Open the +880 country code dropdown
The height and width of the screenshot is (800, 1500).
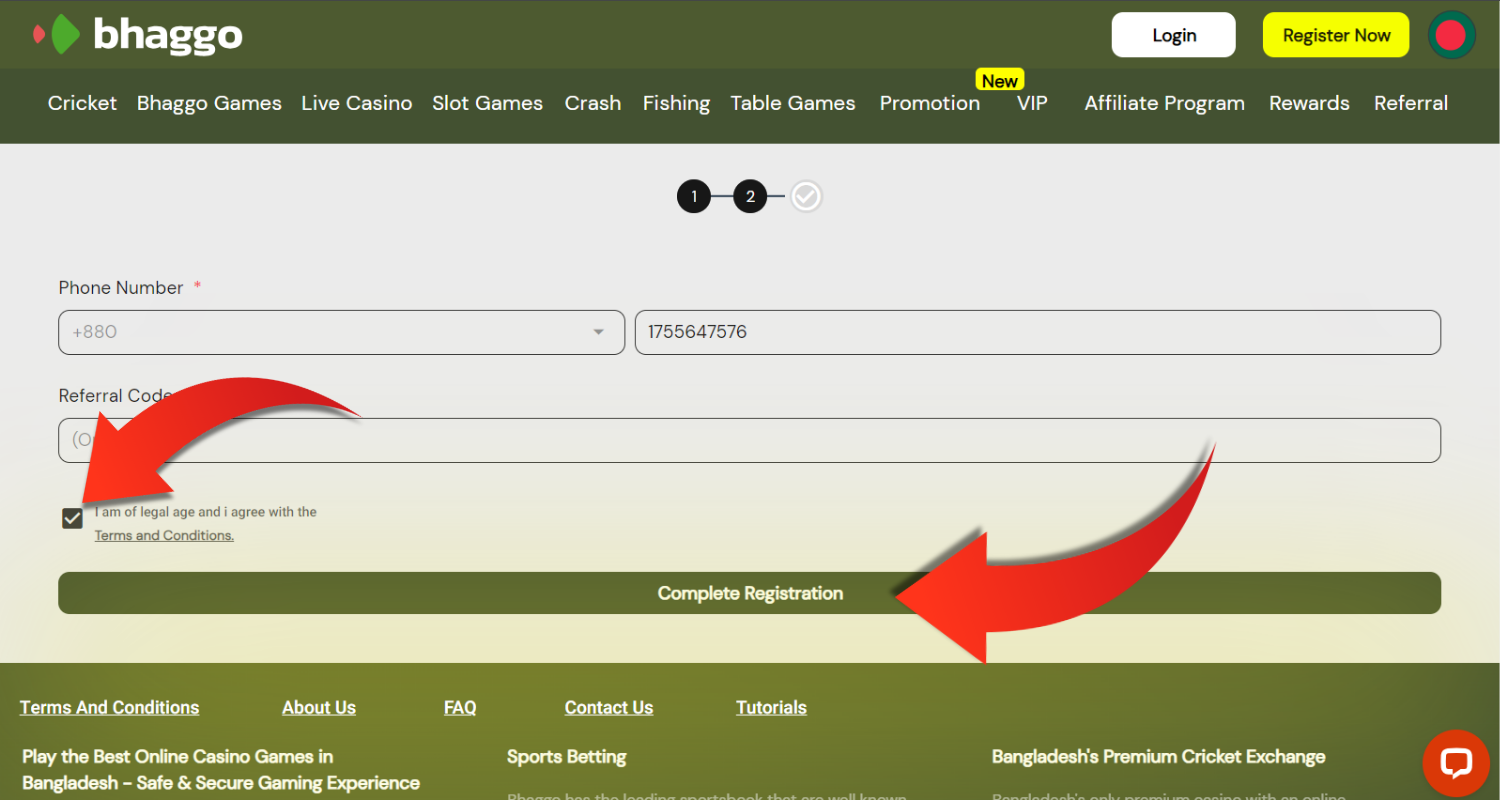[x=342, y=332]
